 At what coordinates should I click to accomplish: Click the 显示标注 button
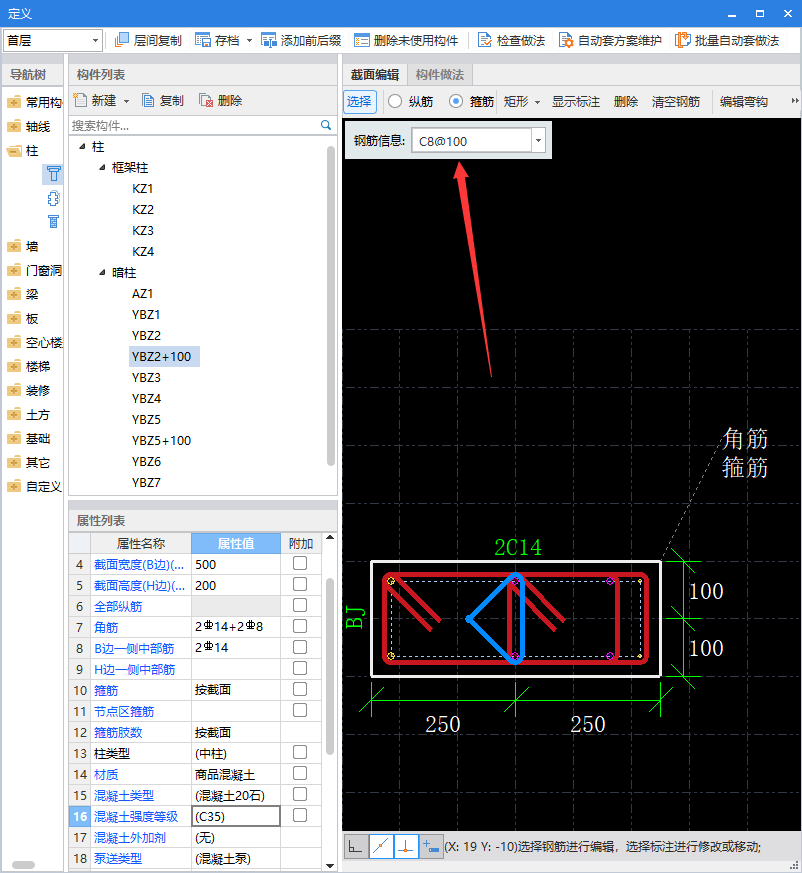click(576, 101)
